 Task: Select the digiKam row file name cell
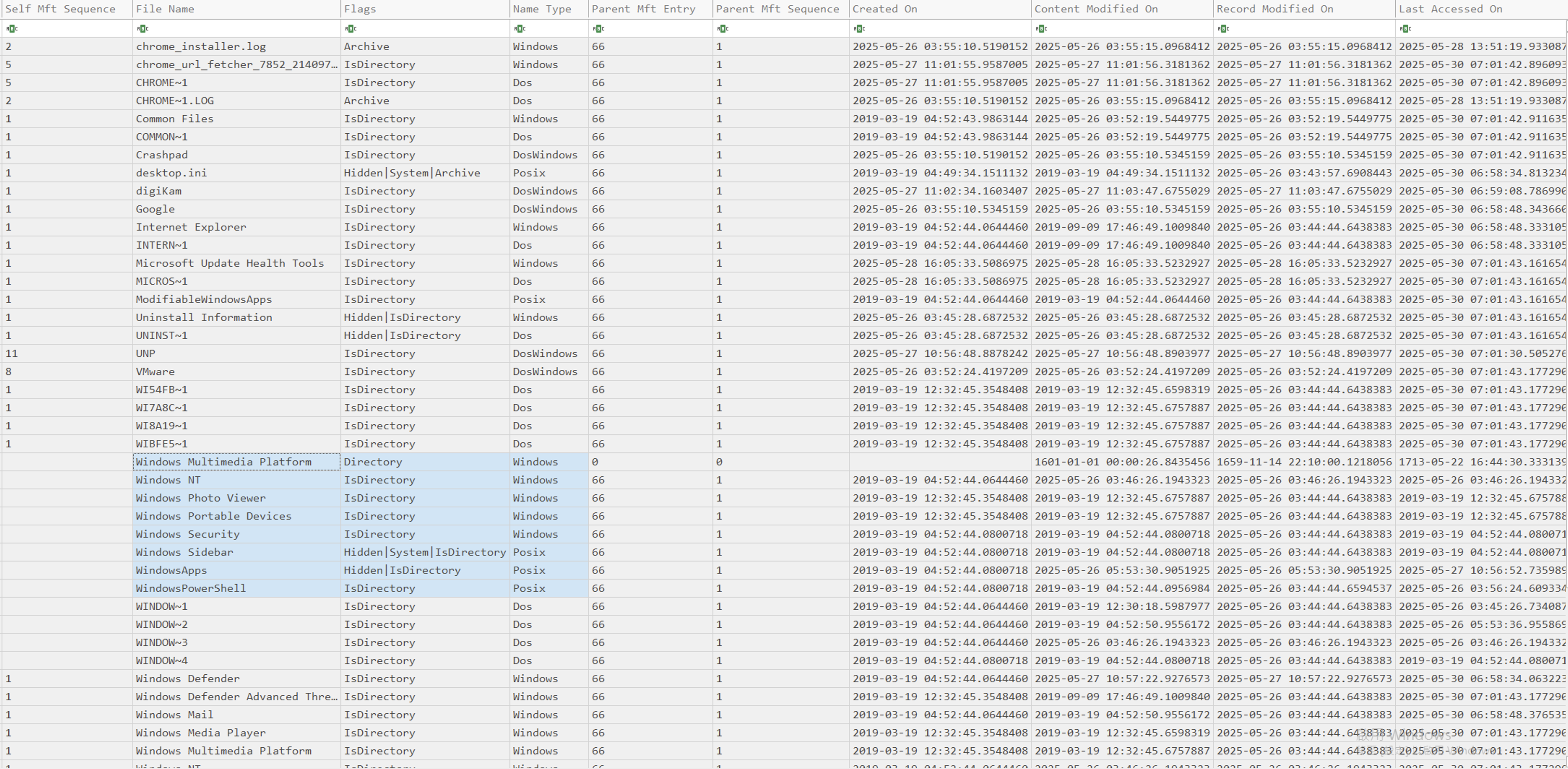point(159,191)
